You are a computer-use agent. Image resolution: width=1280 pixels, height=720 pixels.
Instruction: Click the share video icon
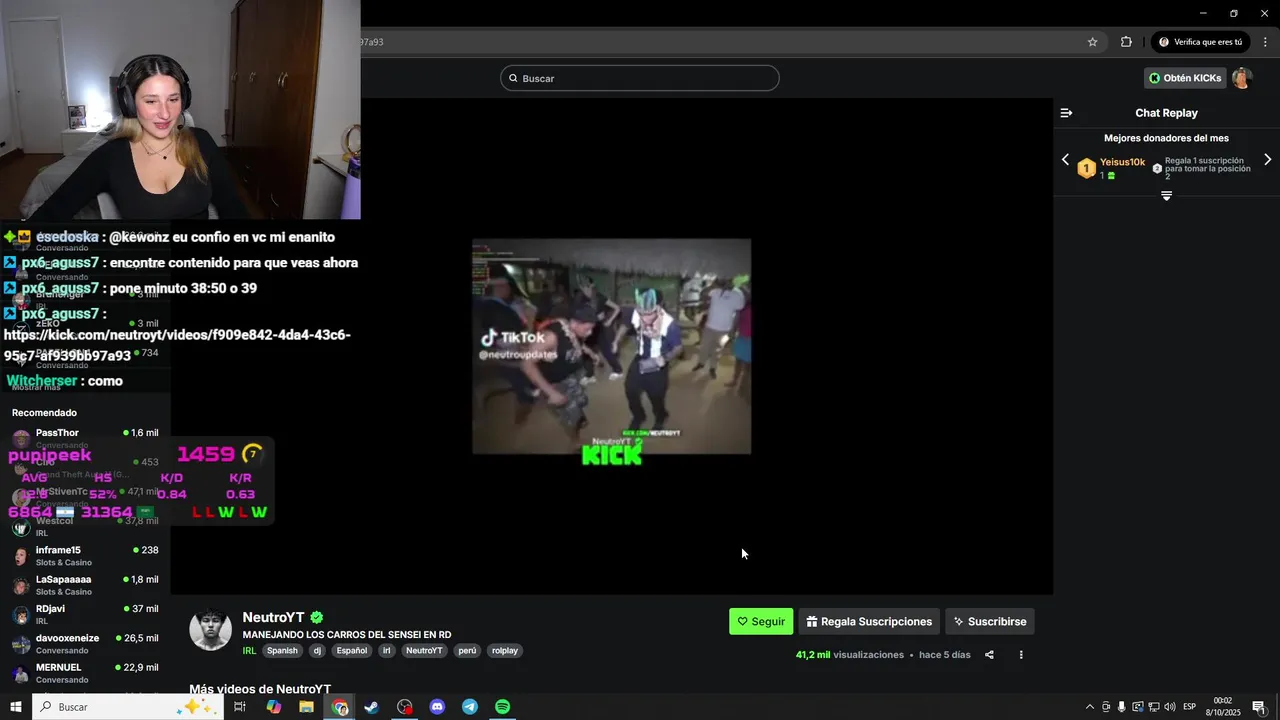coord(989,655)
